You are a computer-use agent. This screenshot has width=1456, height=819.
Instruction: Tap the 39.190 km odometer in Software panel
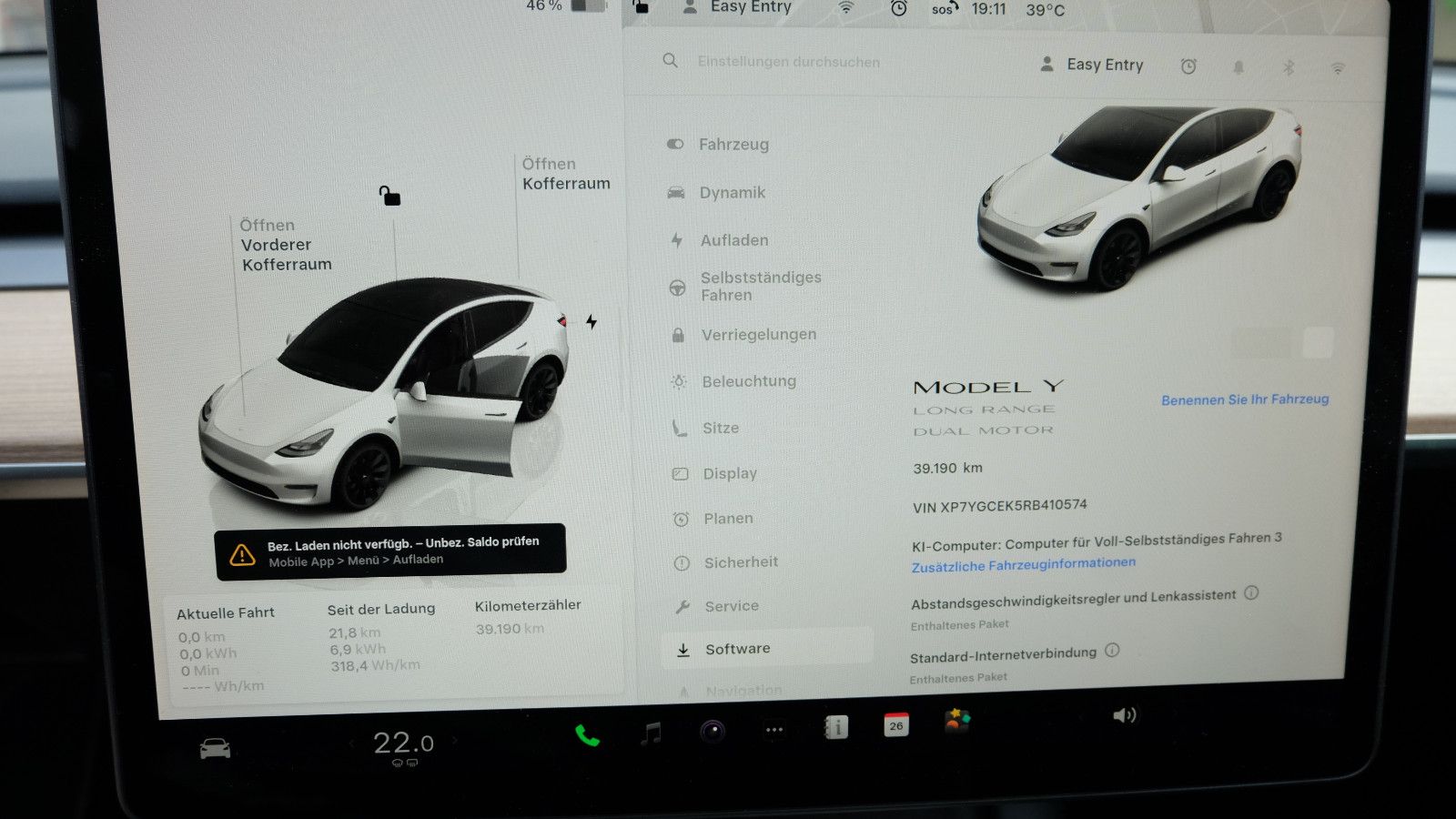pos(947,468)
